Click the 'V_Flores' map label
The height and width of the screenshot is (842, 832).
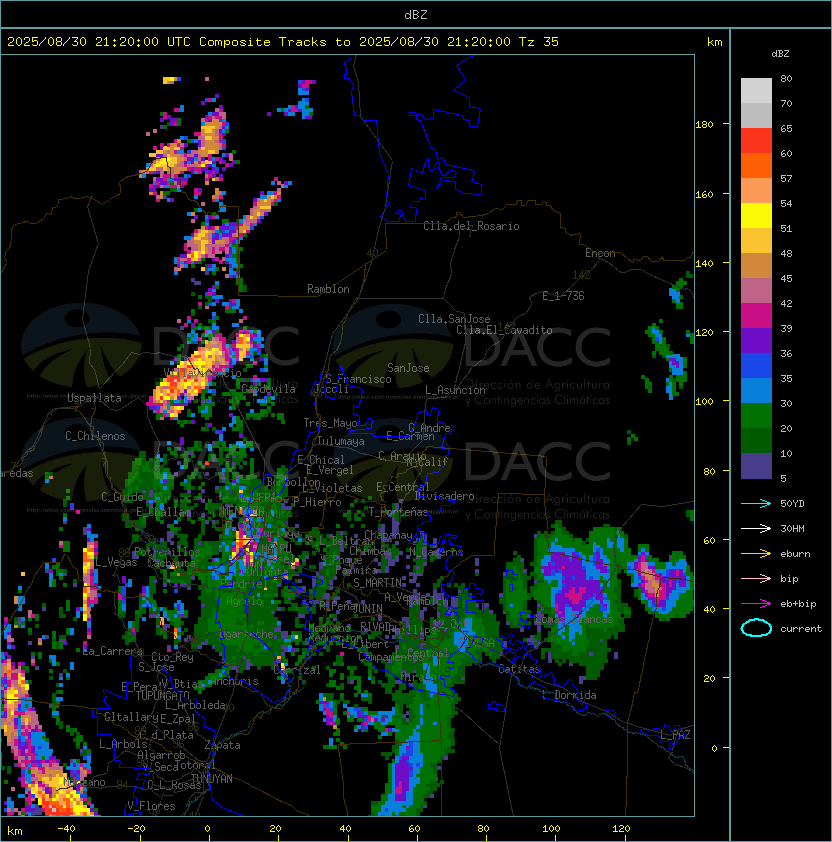151,806
